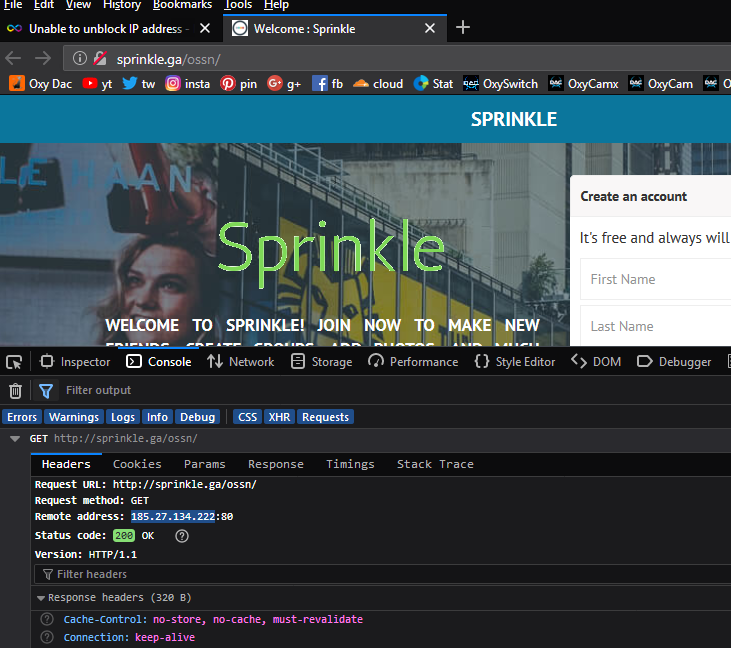731x648 pixels.
Task: Close the Unable to unblock IP address tab
Action: pos(205,28)
